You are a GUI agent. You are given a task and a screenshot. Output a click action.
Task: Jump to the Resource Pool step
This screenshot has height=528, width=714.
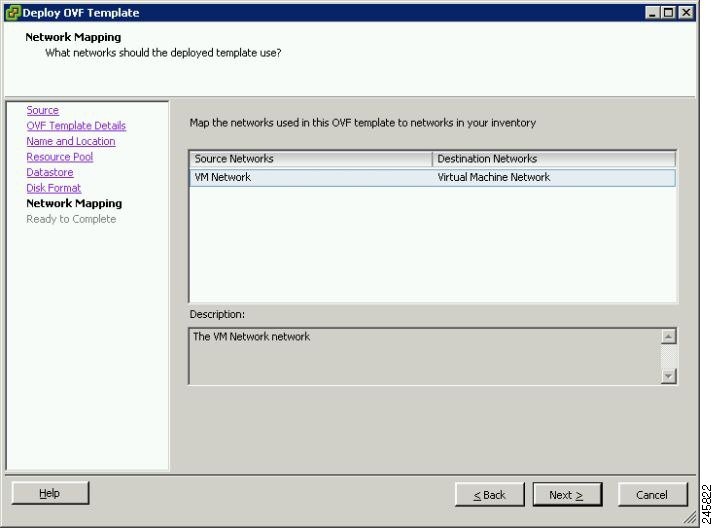point(60,157)
